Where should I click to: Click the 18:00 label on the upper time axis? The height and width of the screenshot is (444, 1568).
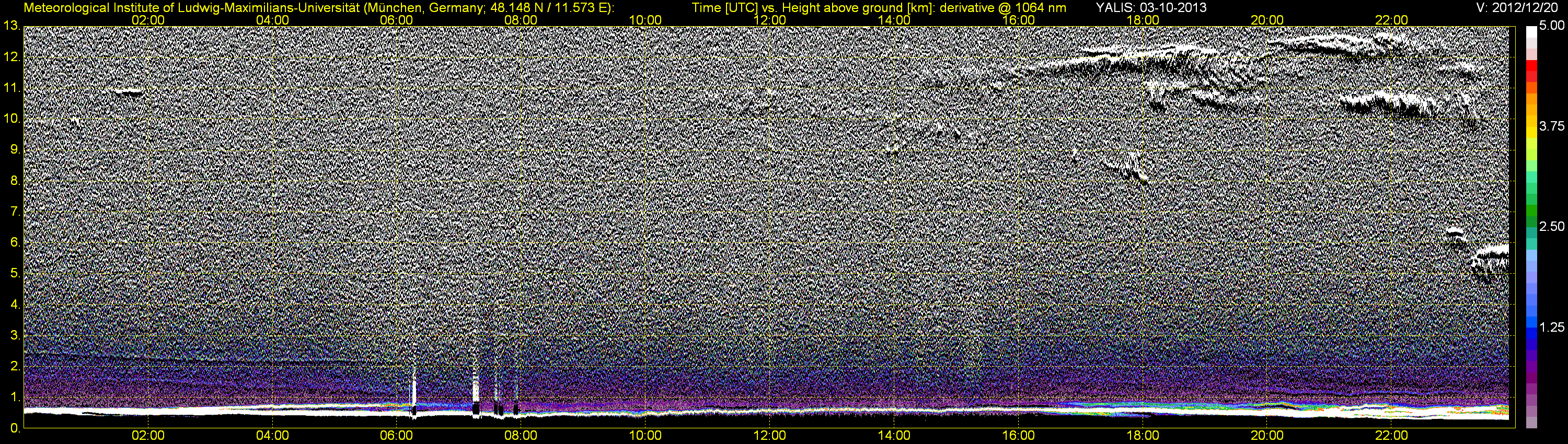click(x=1143, y=20)
